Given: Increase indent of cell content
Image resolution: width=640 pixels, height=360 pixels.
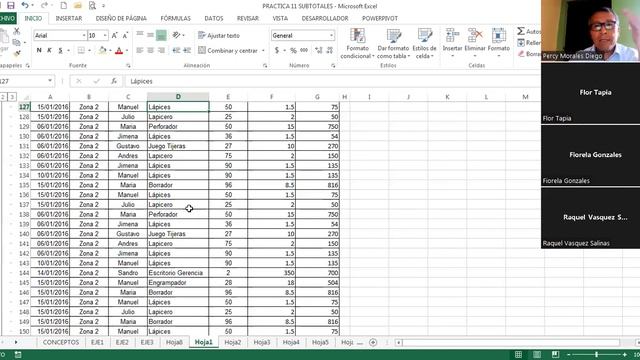Looking at the screenshot, I should [187, 50].
